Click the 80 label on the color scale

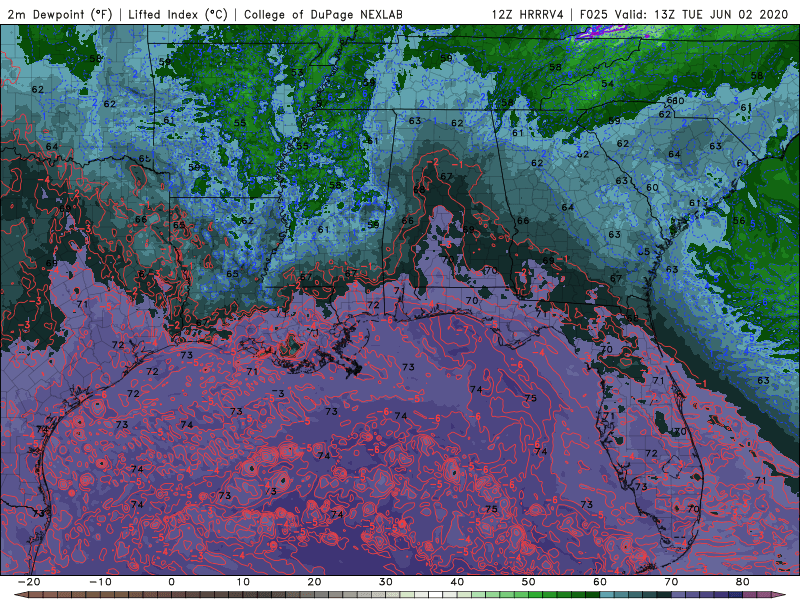pyautogui.click(x=743, y=582)
